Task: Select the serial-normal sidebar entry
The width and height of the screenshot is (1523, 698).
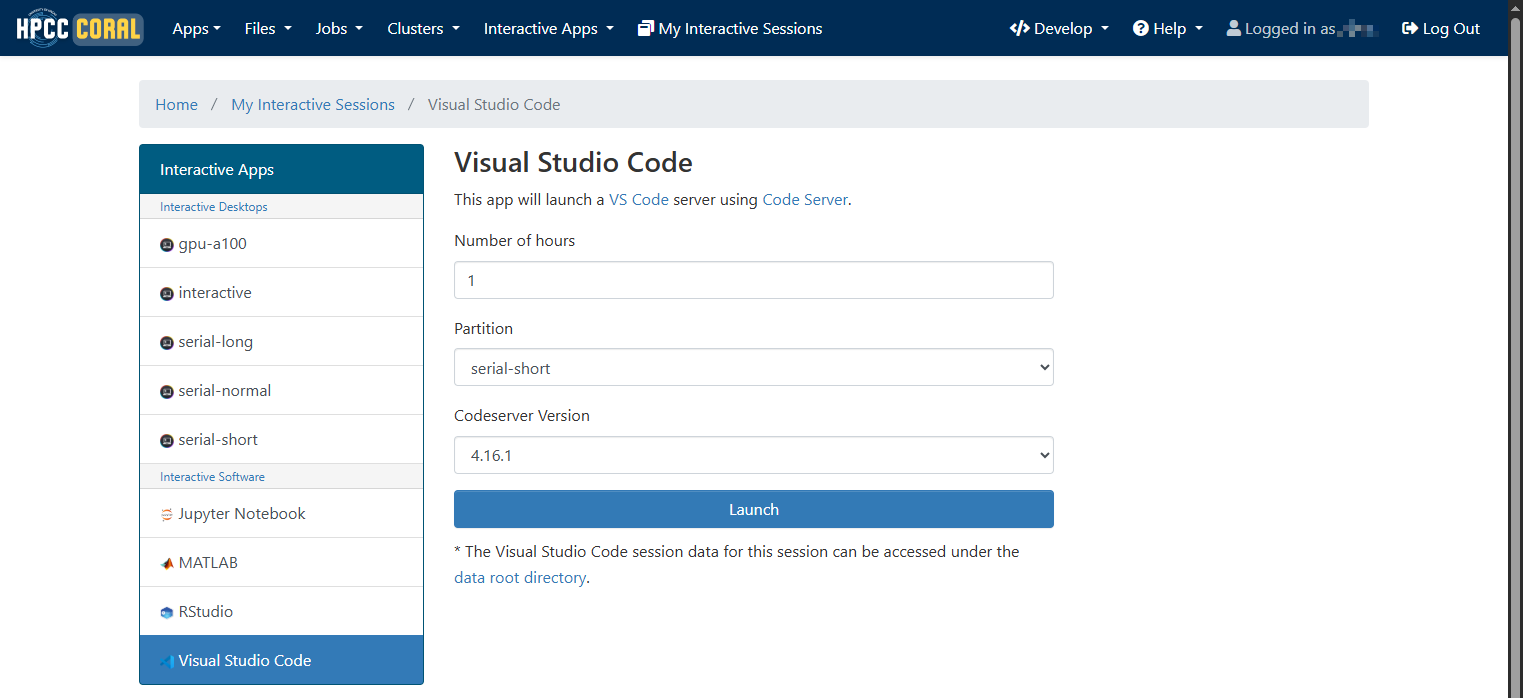Action: click(x=281, y=390)
